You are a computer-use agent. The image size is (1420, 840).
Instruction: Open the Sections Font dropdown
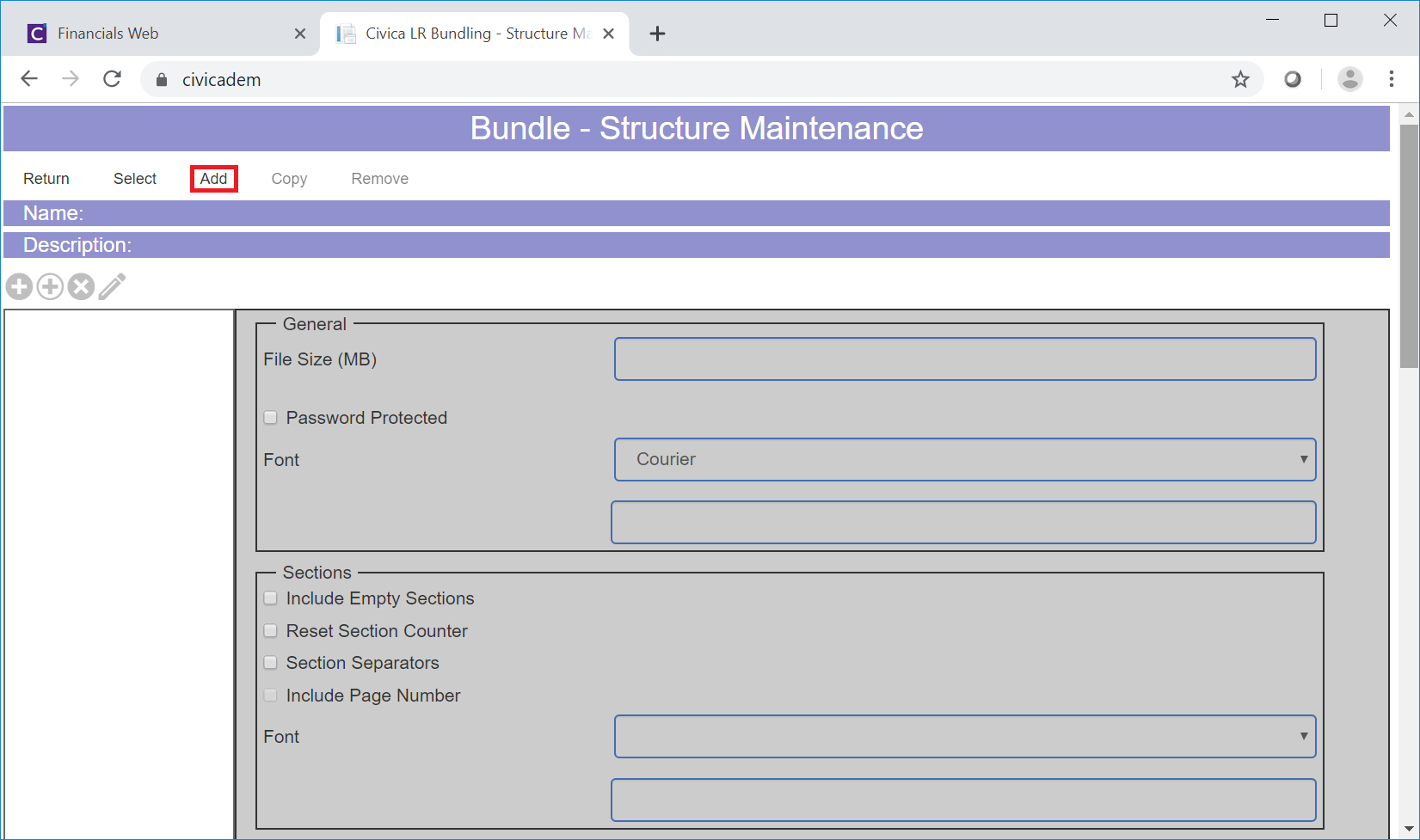click(965, 737)
